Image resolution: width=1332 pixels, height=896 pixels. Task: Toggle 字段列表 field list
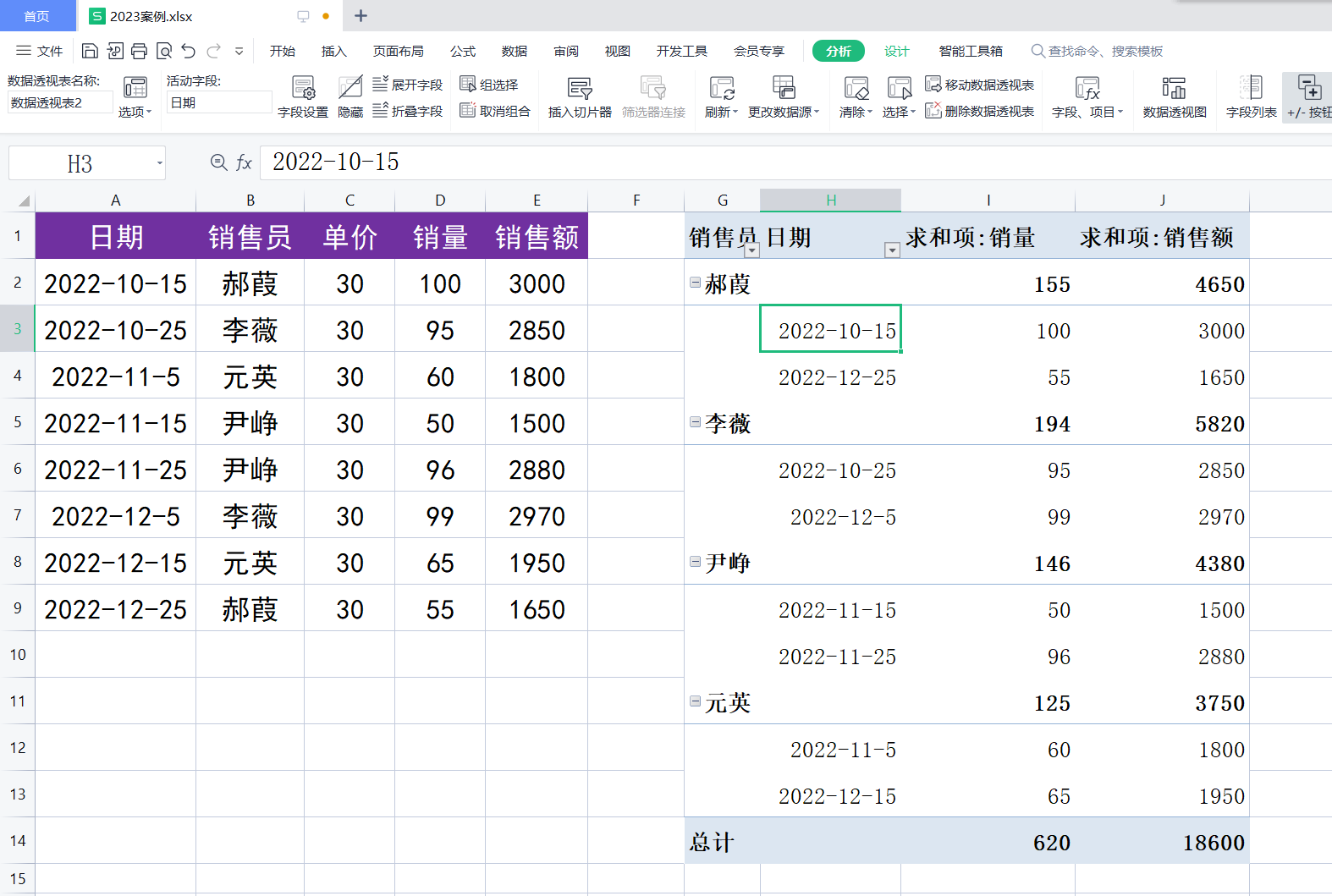tap(1252, 97)
